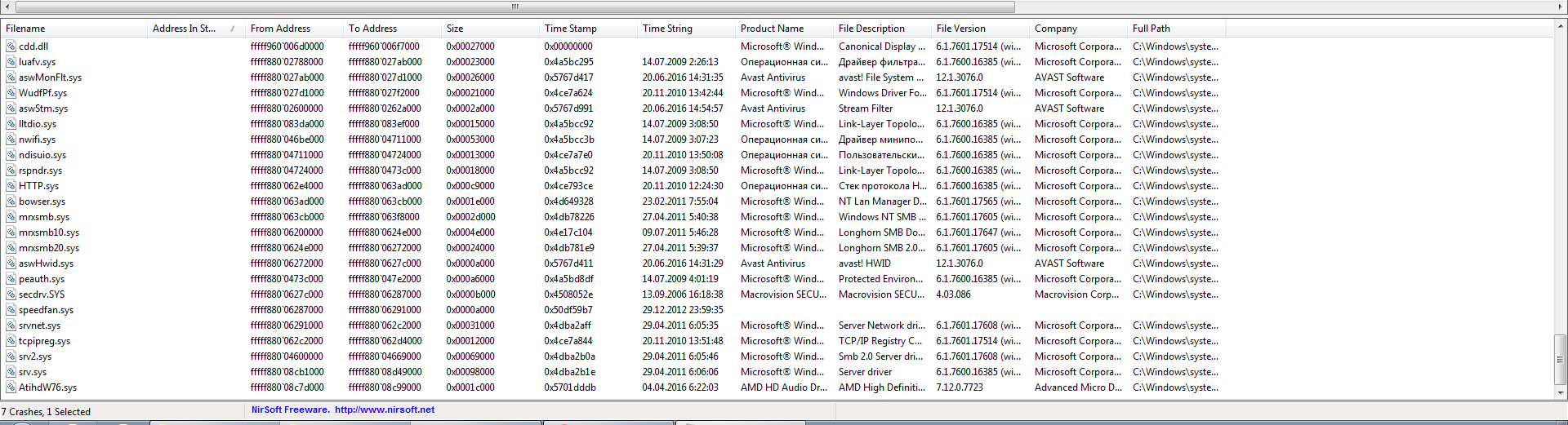Click the vertical scrollbar thumb of driver list
1568x425 pixels.
(1561, 359)
